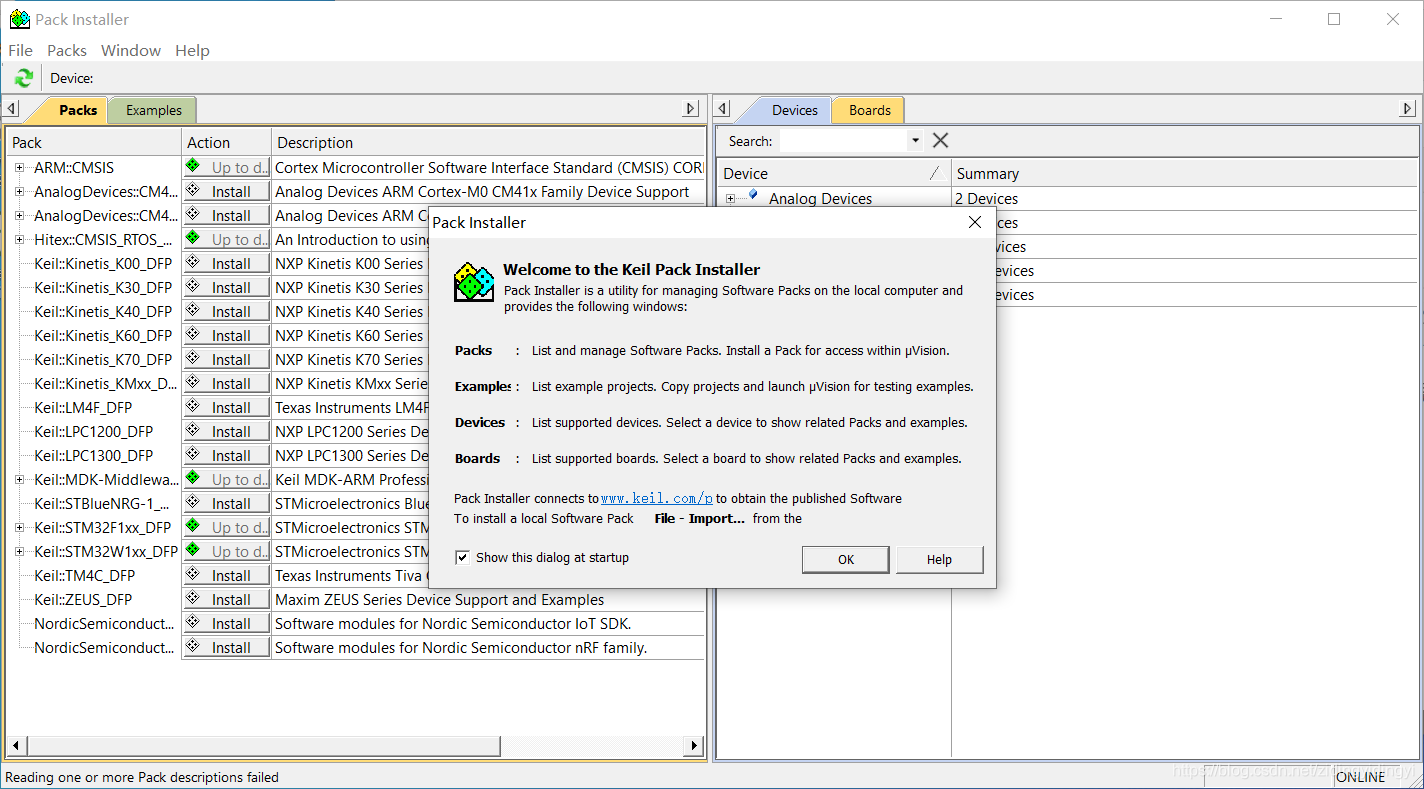Install the Keil::LPC1300_DFP pack

click(x=227, y=455)
